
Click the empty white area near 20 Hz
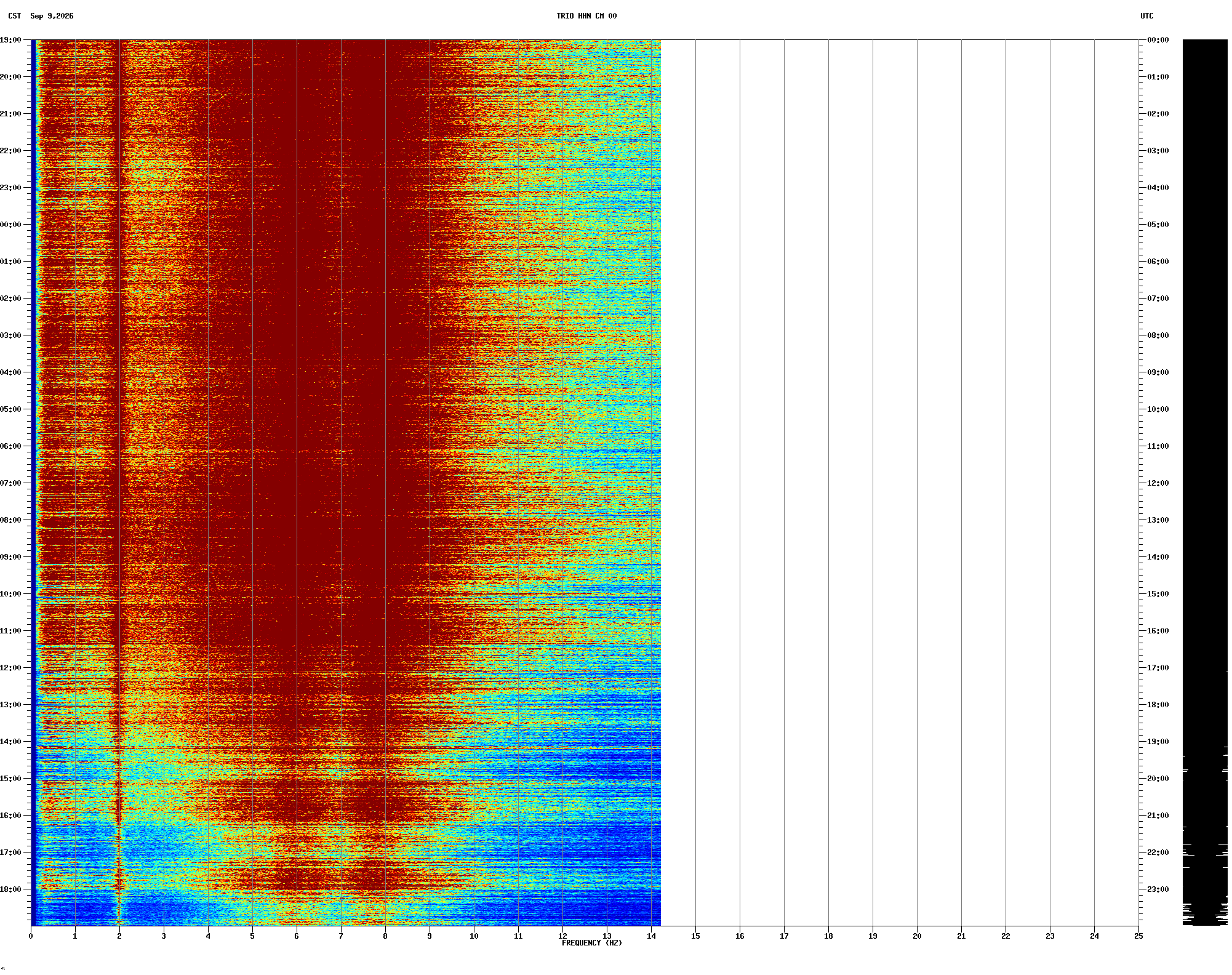coord(917,483)
